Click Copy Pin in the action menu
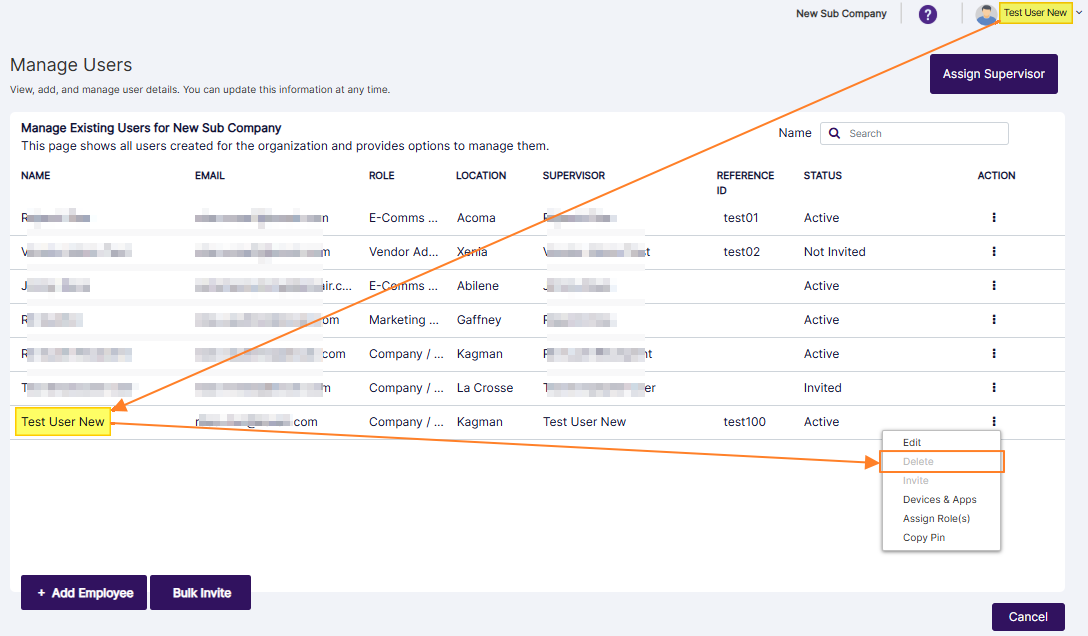 [923, 538]
